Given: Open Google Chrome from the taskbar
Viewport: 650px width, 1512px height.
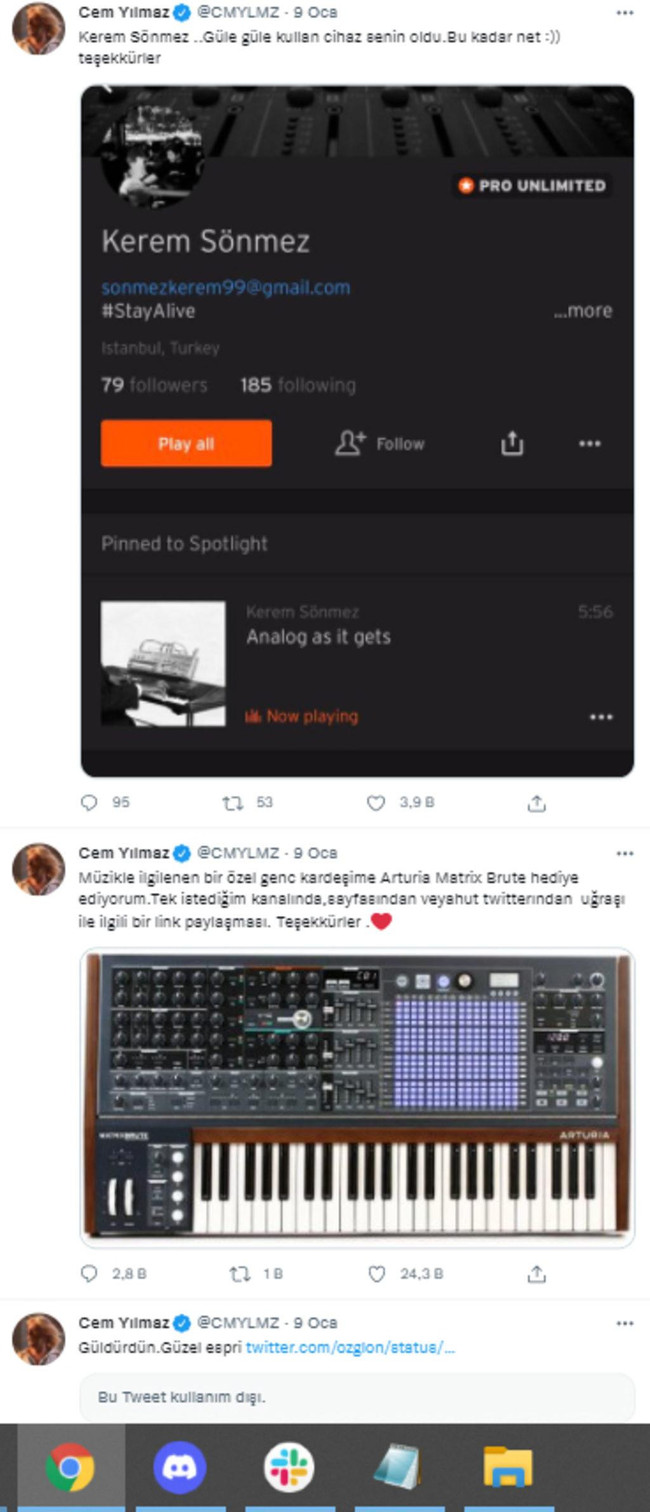Looking at the screenshot, I should tap(70, 1468).
